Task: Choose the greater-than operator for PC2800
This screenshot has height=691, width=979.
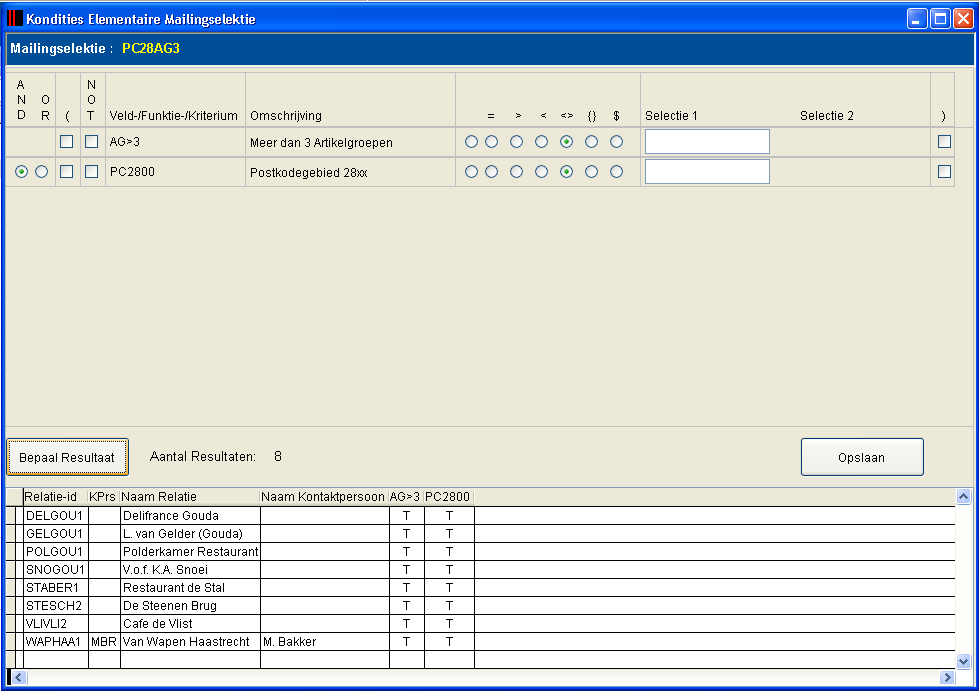Action: pyautogui.click(x=516, y=172)
